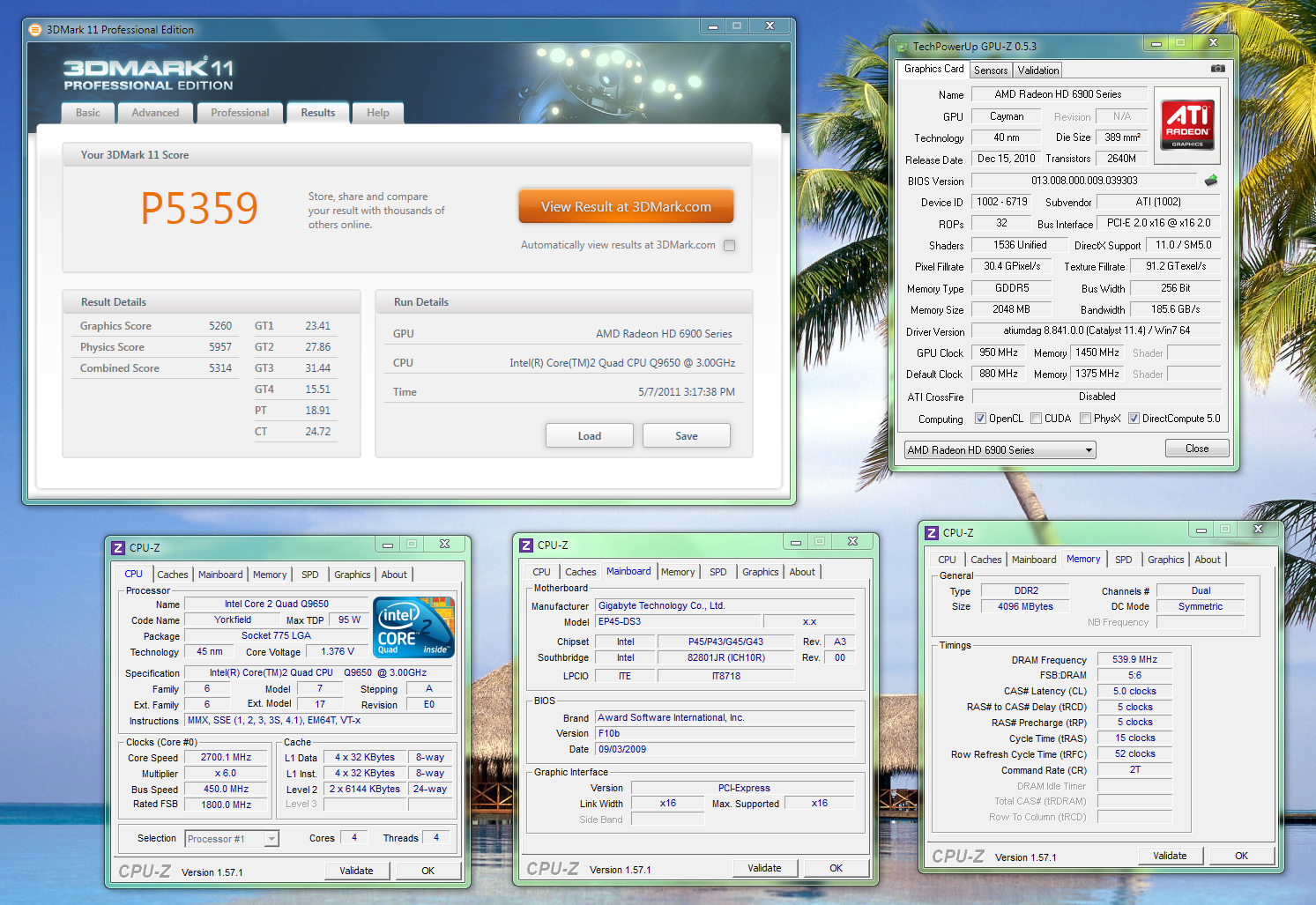The image size is (1316, 905).
Task: Click the Load button in Run Details
Action: tap(590, 436)
